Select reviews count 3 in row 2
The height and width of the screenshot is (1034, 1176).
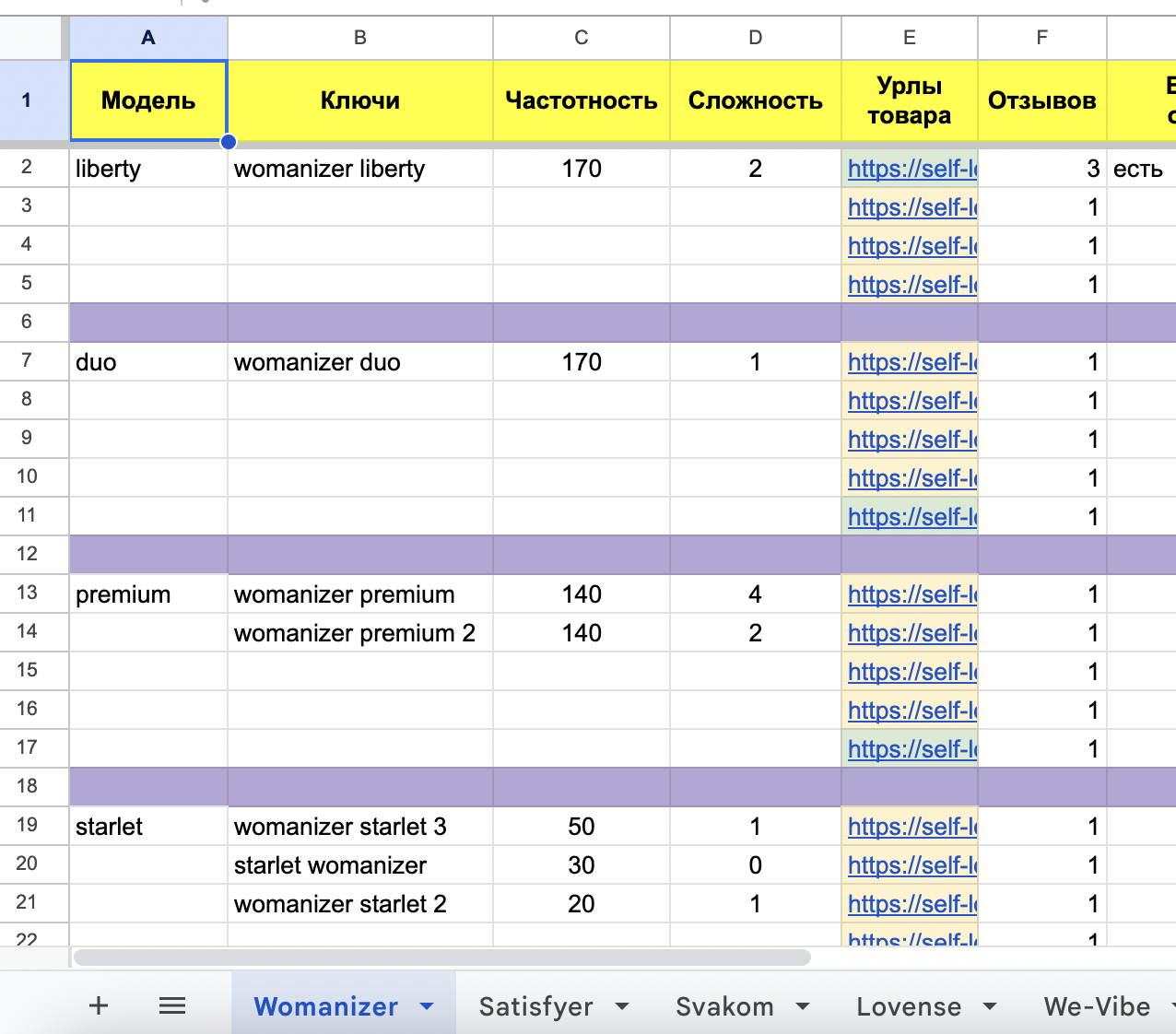tap(1042, 169)
